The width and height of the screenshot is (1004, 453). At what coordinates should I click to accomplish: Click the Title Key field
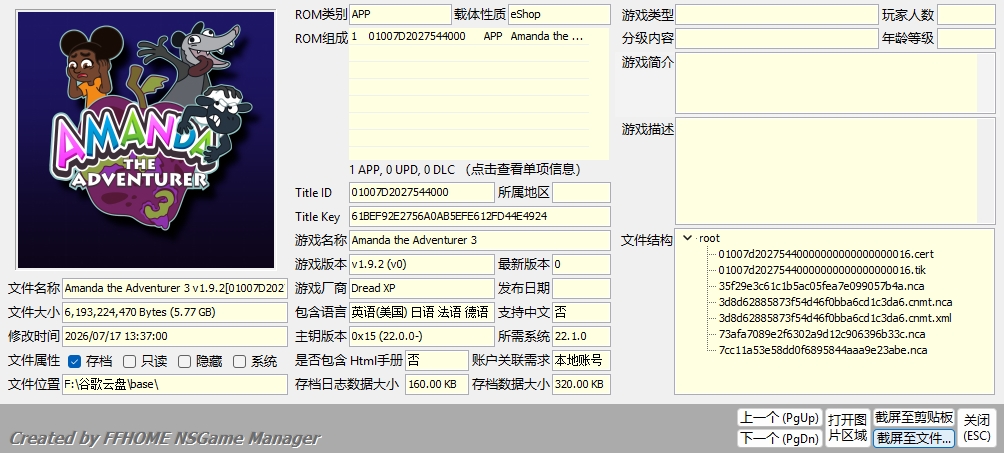(480, 217)
